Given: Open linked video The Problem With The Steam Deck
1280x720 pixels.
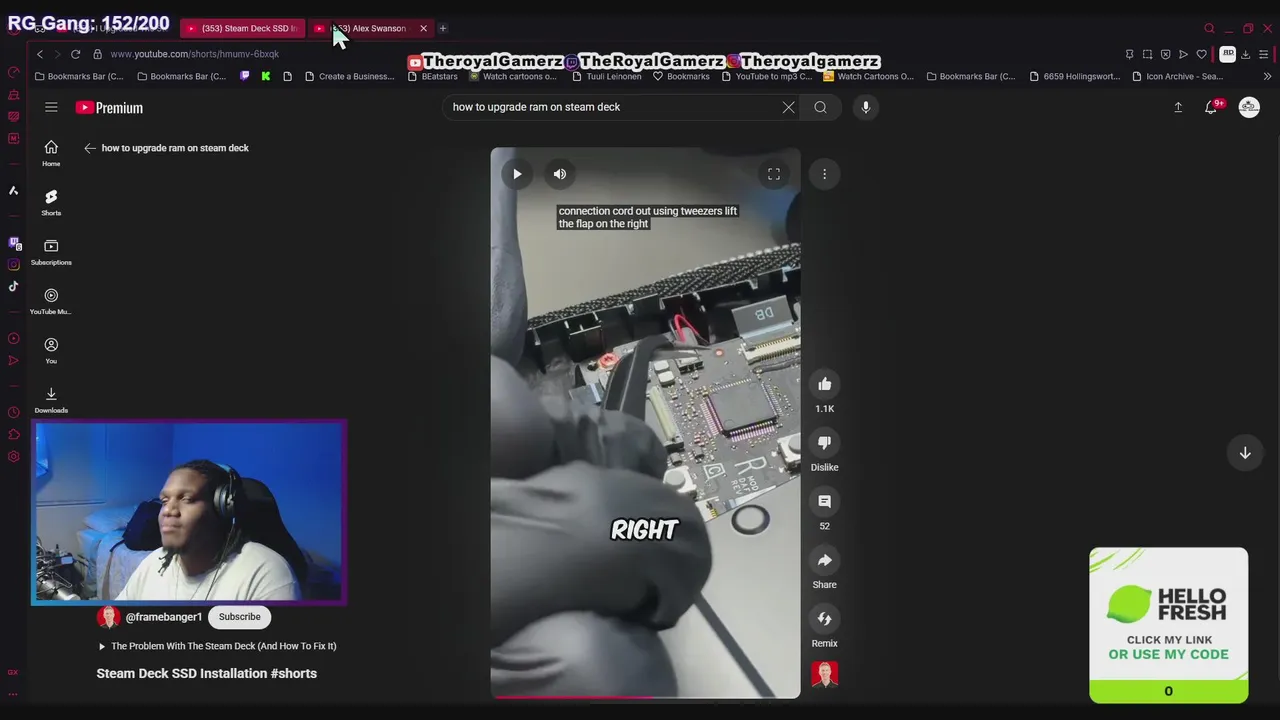Looking at the screenshot, I should 217,646.
